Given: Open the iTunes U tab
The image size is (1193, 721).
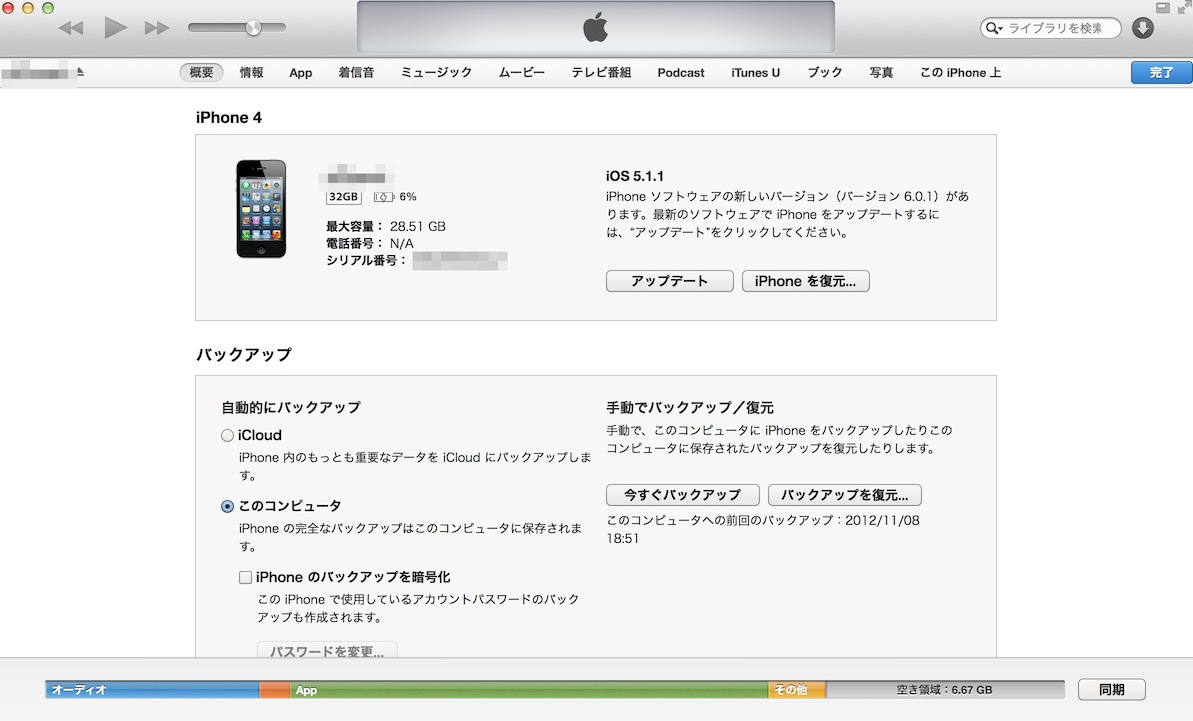Looking at the screenshot, I should point(756,73).
